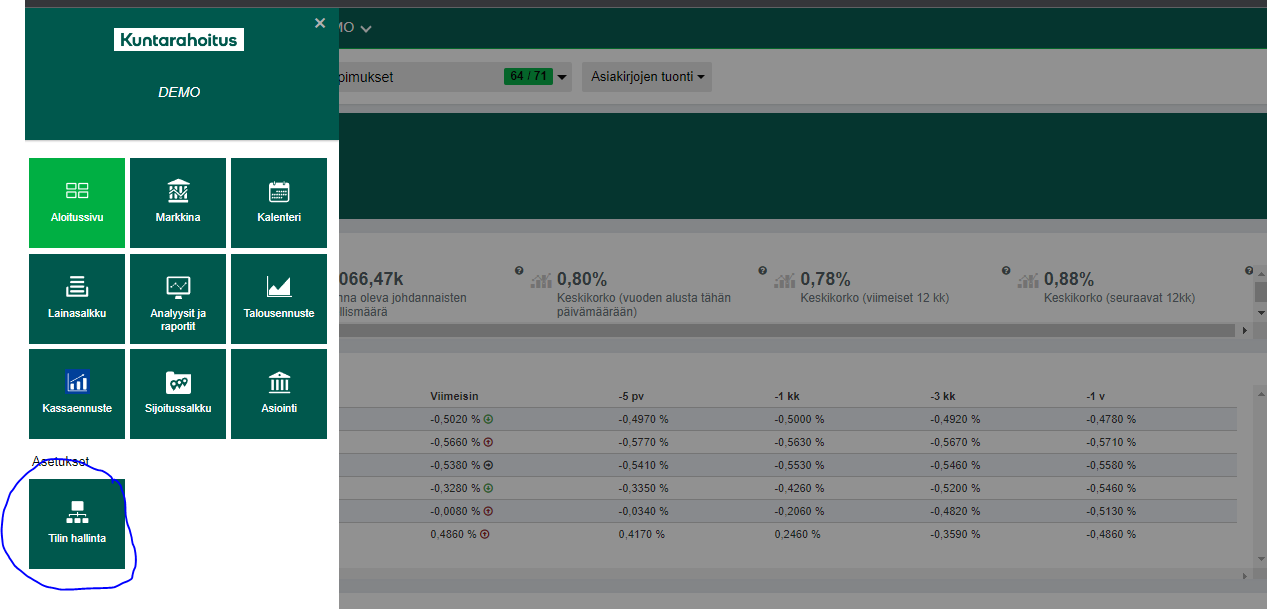Click right arrow of horizontal scrollbar
1267x609 pixels.
point(1244,330)
